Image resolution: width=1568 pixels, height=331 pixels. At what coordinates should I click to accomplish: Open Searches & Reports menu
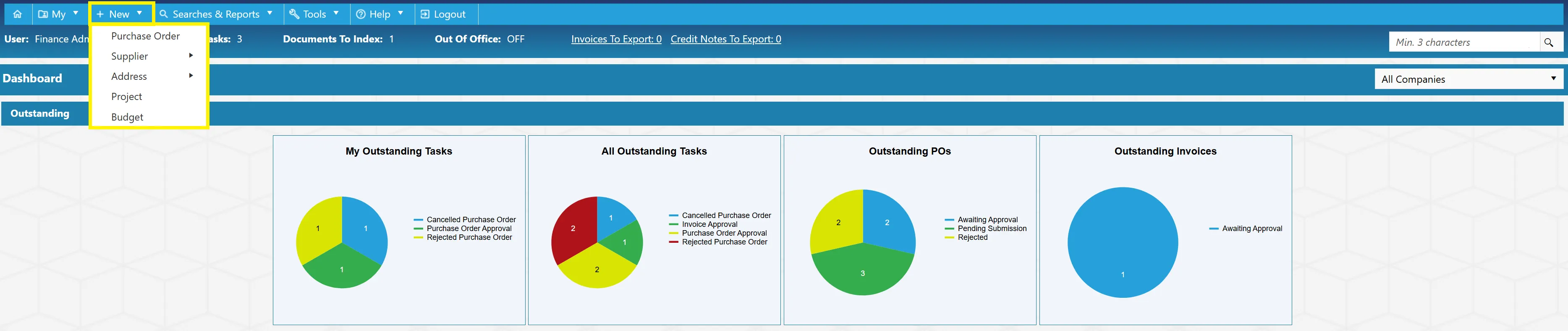(x=217, y=14)
